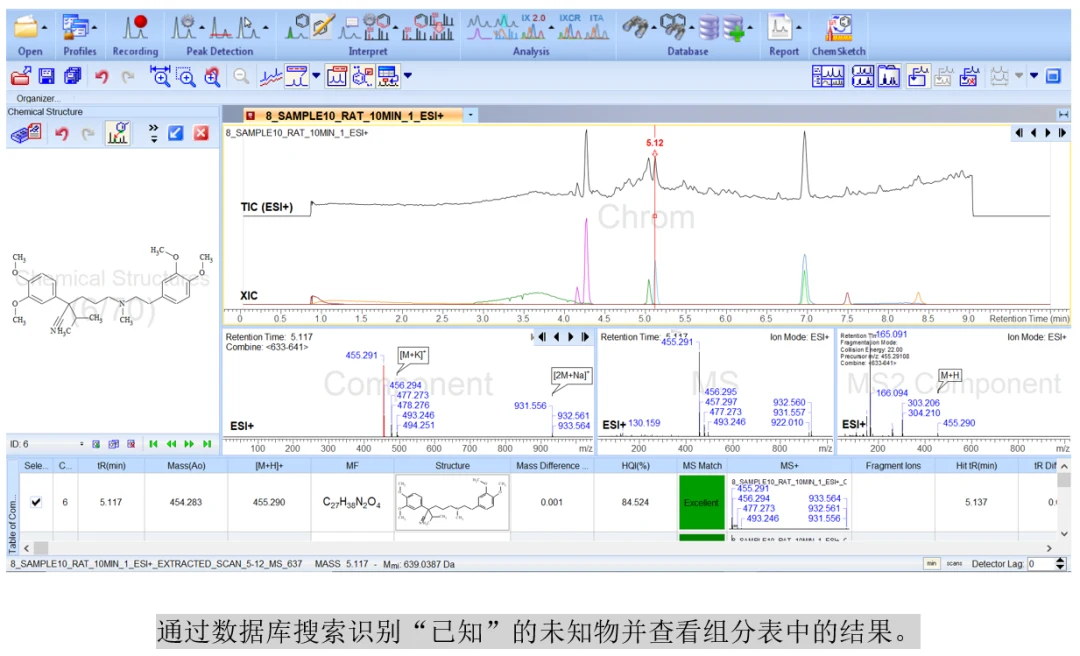
Task: Click the manual peak detection cursor icon
Action: [247, 28]
